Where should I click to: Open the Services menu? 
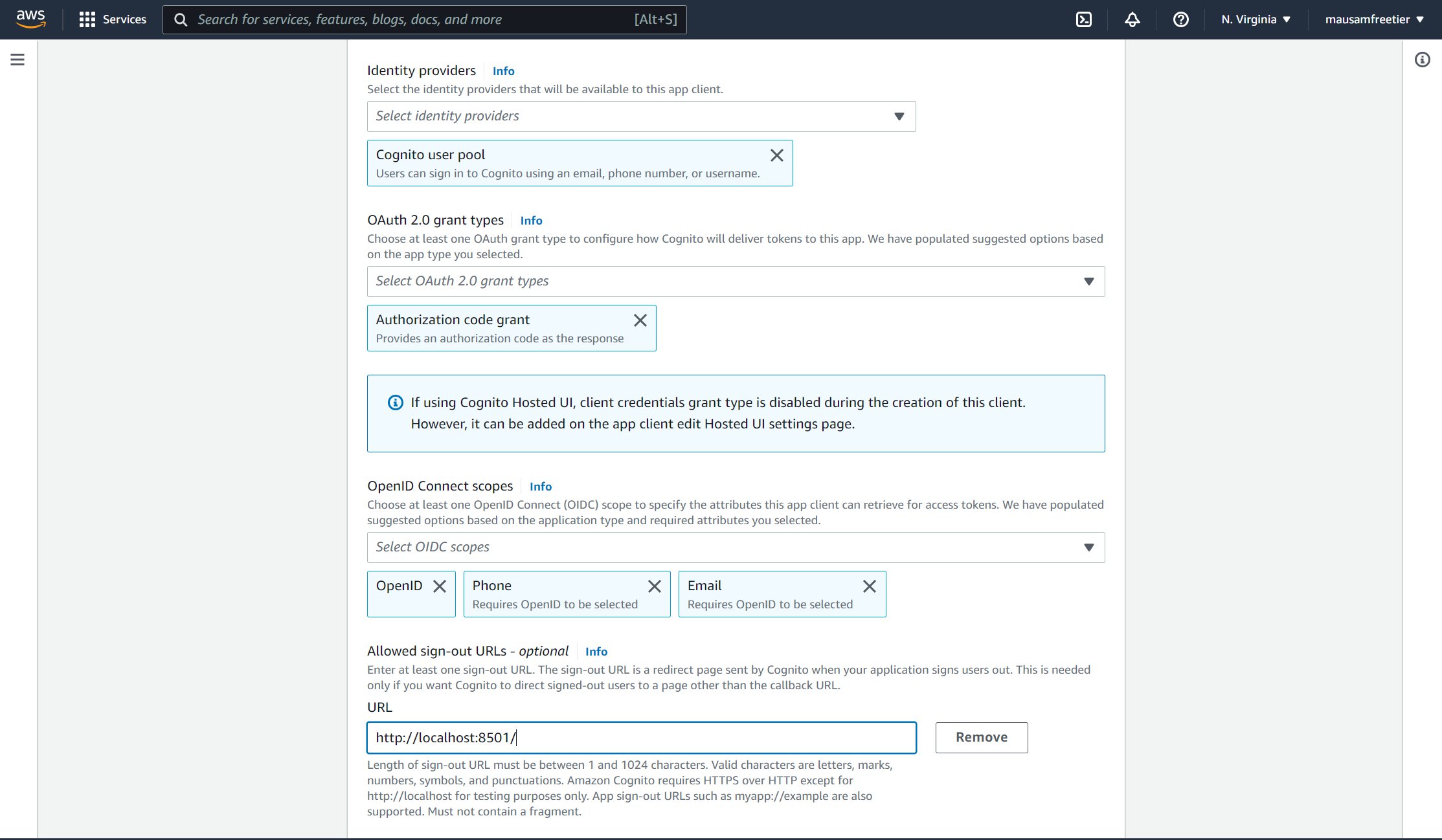coord(113,19)
